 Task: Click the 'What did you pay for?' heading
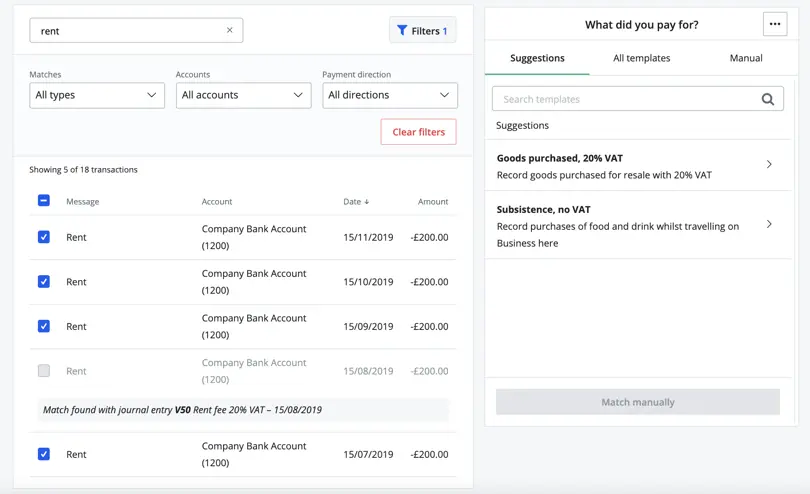click(642, 25)
